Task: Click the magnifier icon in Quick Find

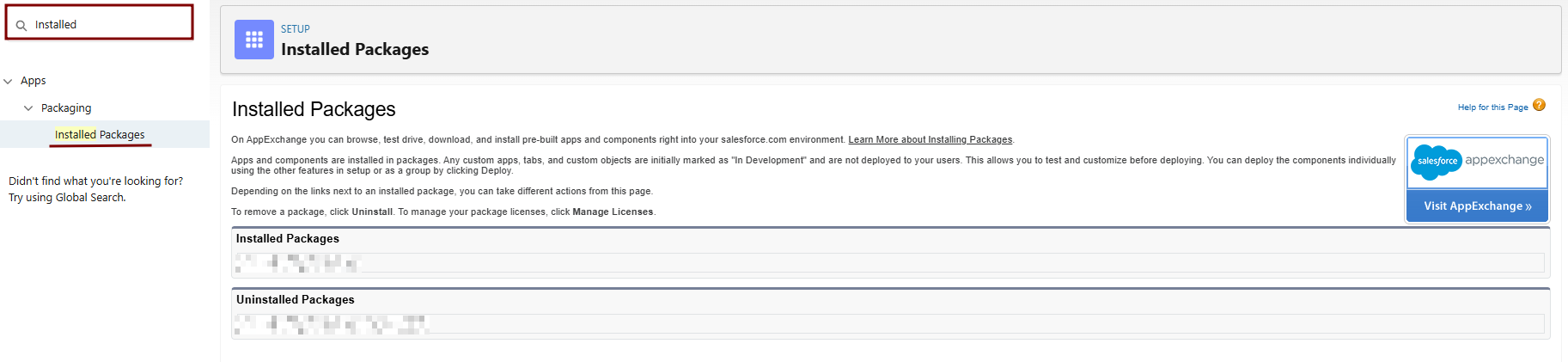Action: (x=21, y=26)
